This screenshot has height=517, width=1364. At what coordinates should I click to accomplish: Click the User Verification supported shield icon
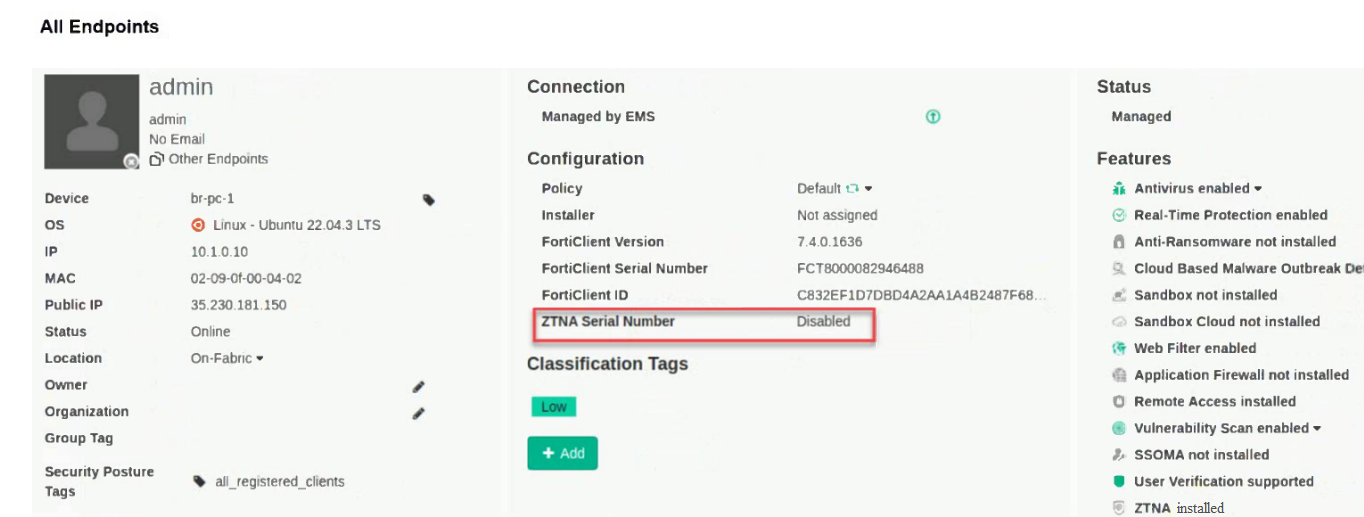click(x=1119, y=482)
